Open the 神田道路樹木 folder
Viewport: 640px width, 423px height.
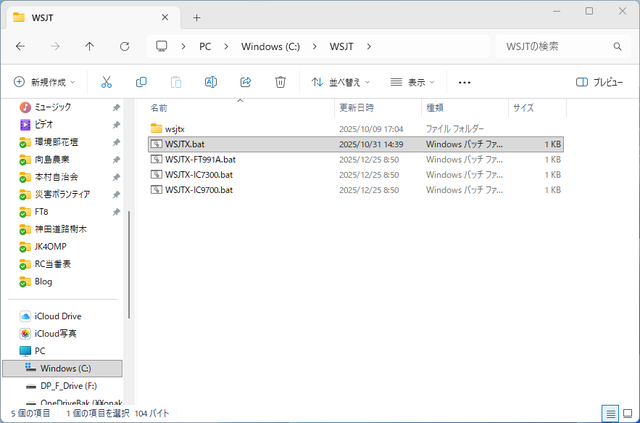(x=53, y=229)
